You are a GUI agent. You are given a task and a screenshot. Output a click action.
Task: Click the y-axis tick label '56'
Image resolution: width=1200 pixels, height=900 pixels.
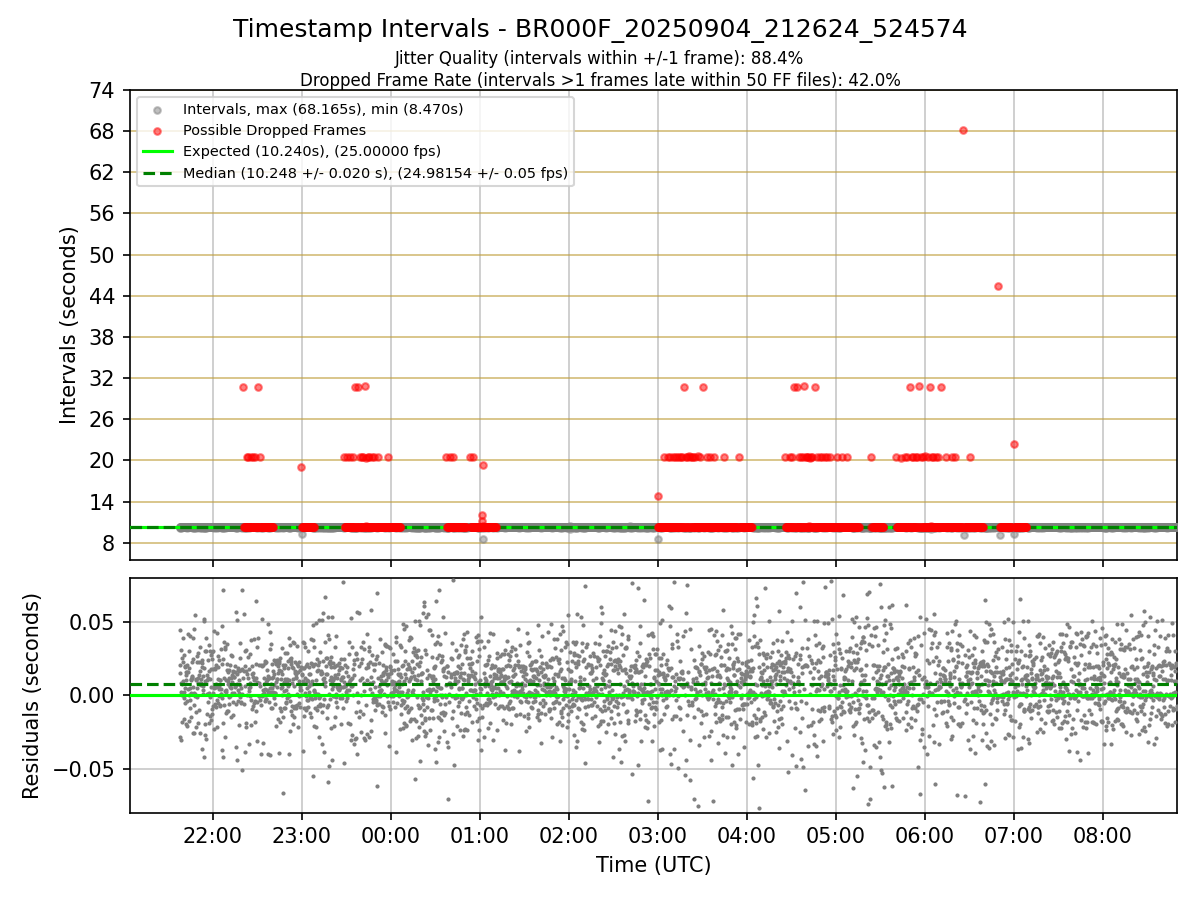[x=103, y=213]
